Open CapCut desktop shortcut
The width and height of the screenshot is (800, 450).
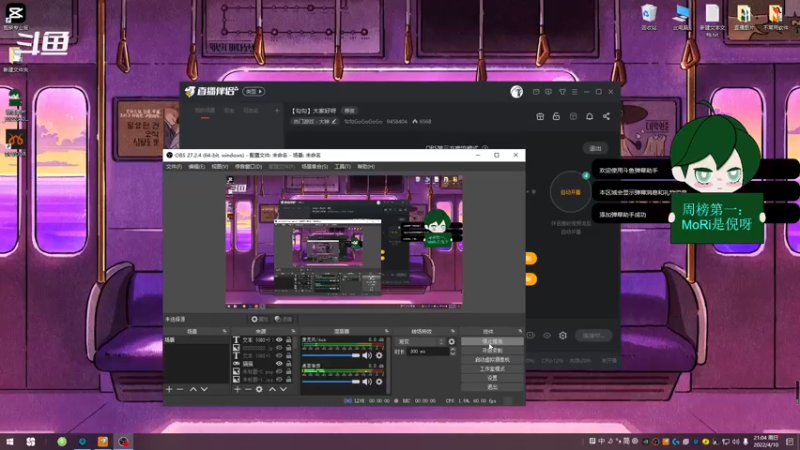pos(15,16)
